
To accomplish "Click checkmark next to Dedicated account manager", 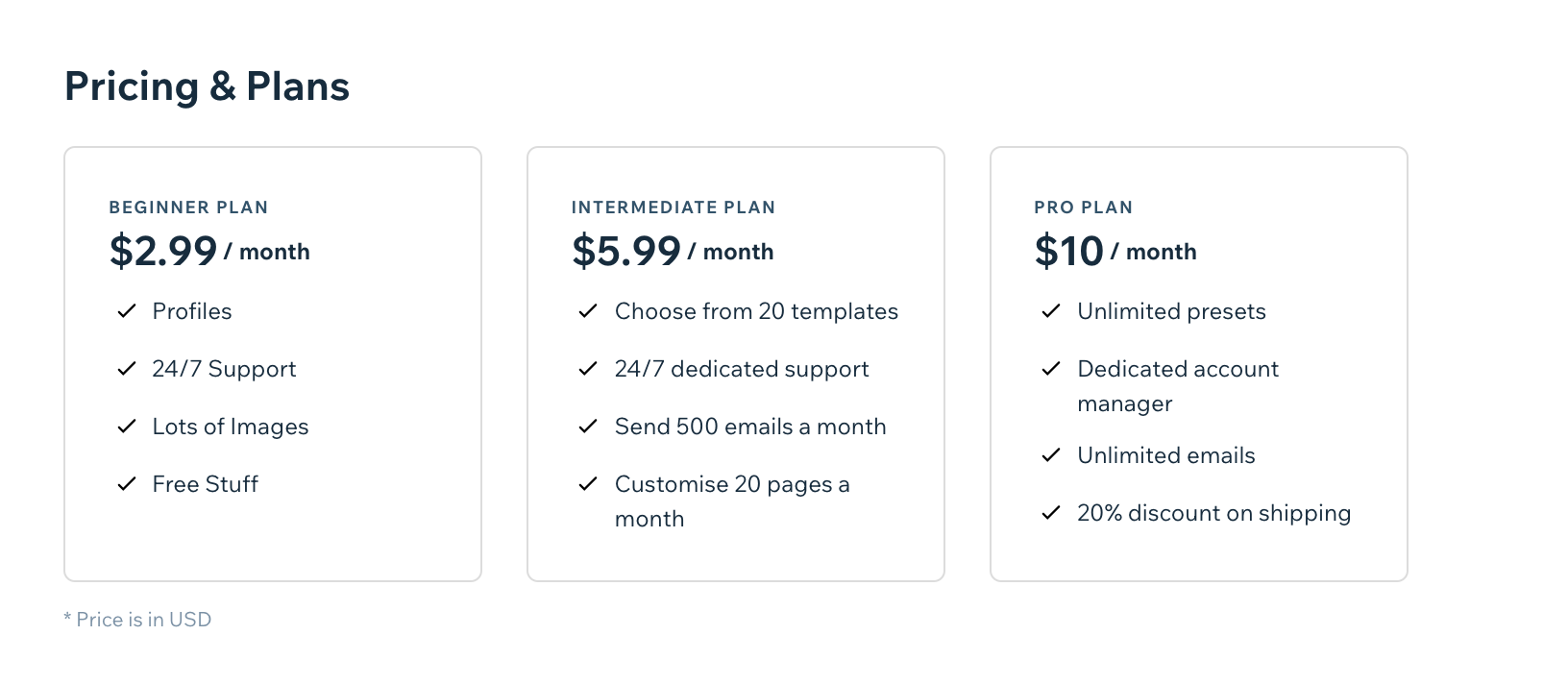I will [x=1051, y=369].
